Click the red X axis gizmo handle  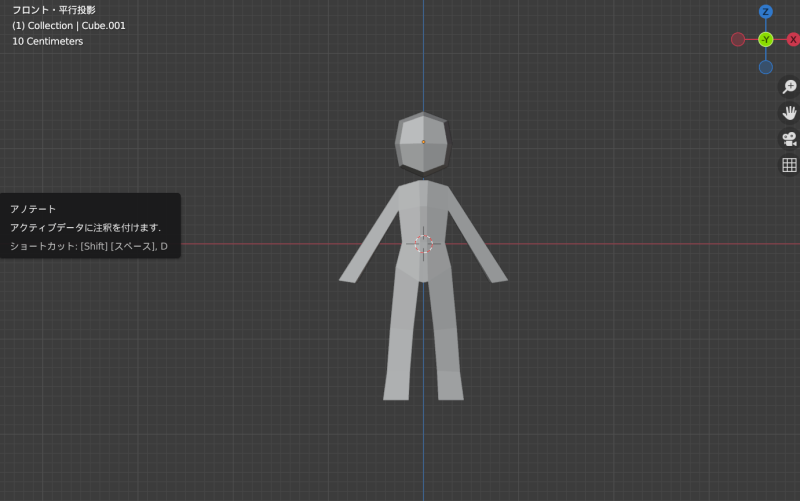tap(793, 39)
